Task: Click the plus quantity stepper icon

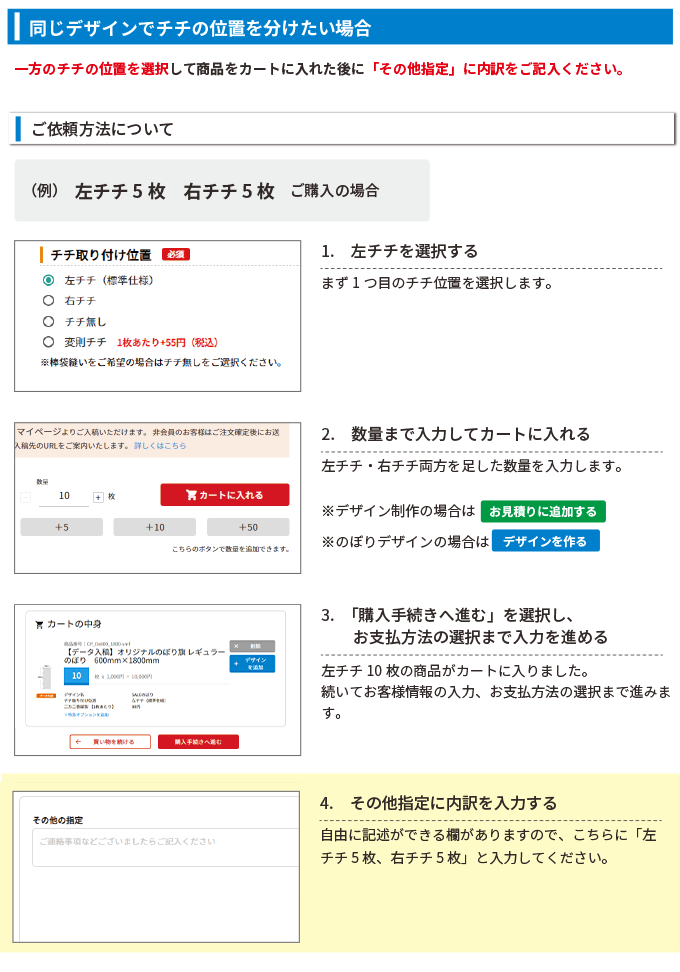Action: point(98,496)
